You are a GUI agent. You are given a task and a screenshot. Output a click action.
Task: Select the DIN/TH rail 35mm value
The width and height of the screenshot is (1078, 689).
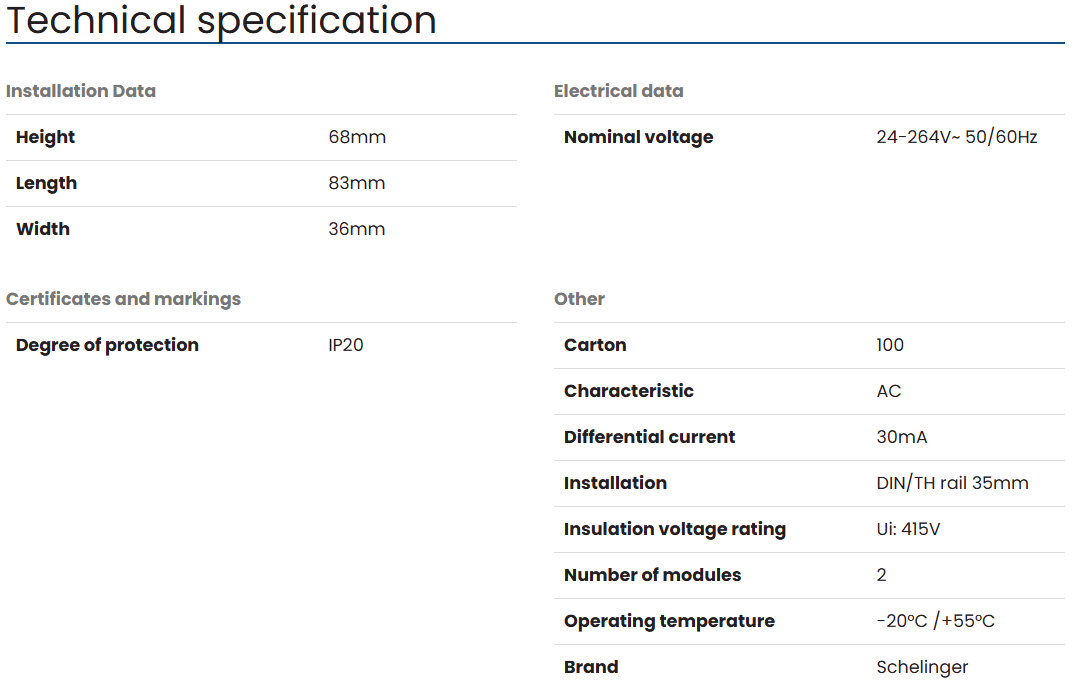point(952,483)
